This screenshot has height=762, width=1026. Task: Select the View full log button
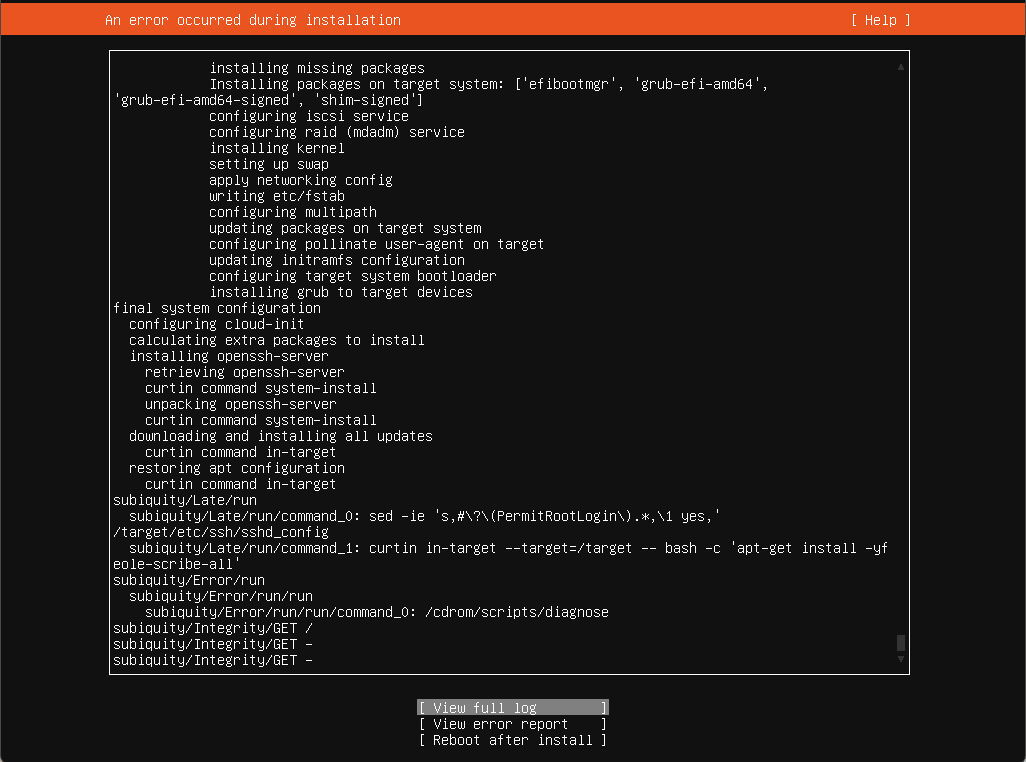(512, 708)
